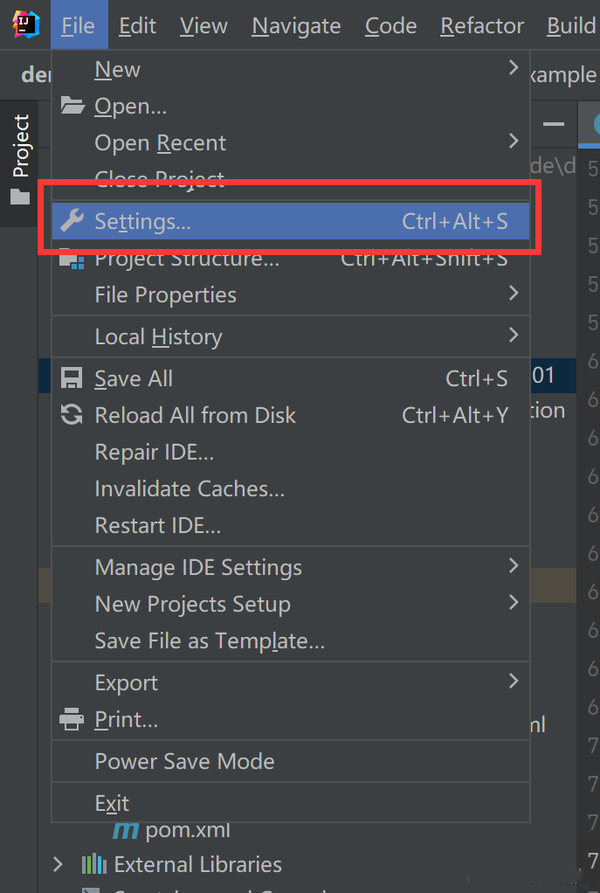This screenshot has width=600, height=893.
Task: Click the Project Structure icon
Action: click(72, 260)
